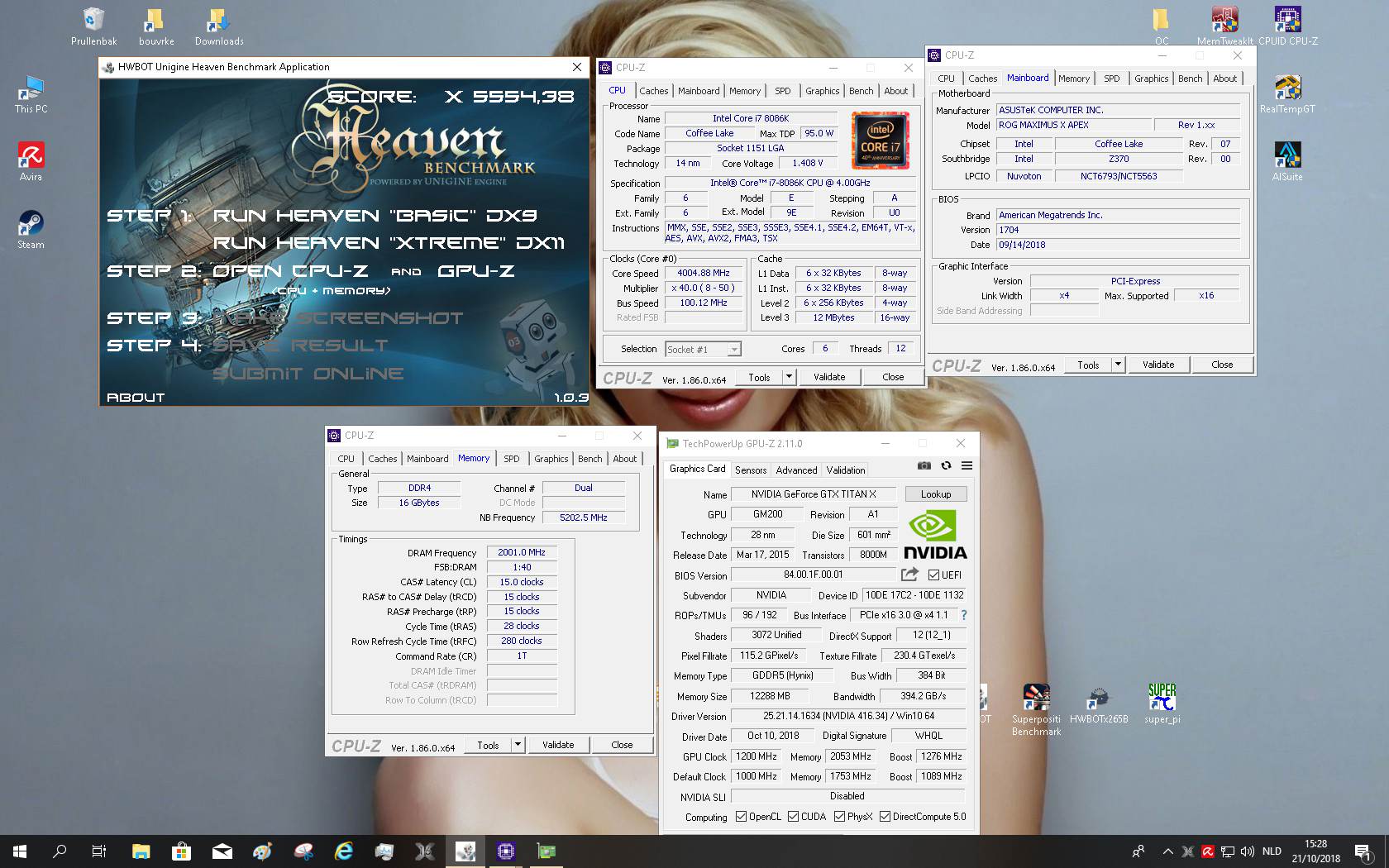Open the notification center icon

[x=1362, y=851]
